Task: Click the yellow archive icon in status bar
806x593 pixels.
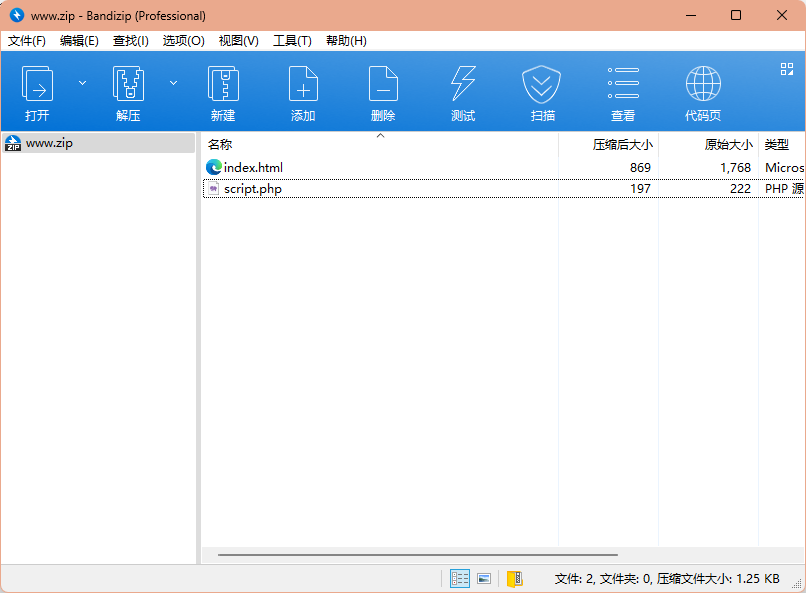Action: pos(514,579)
